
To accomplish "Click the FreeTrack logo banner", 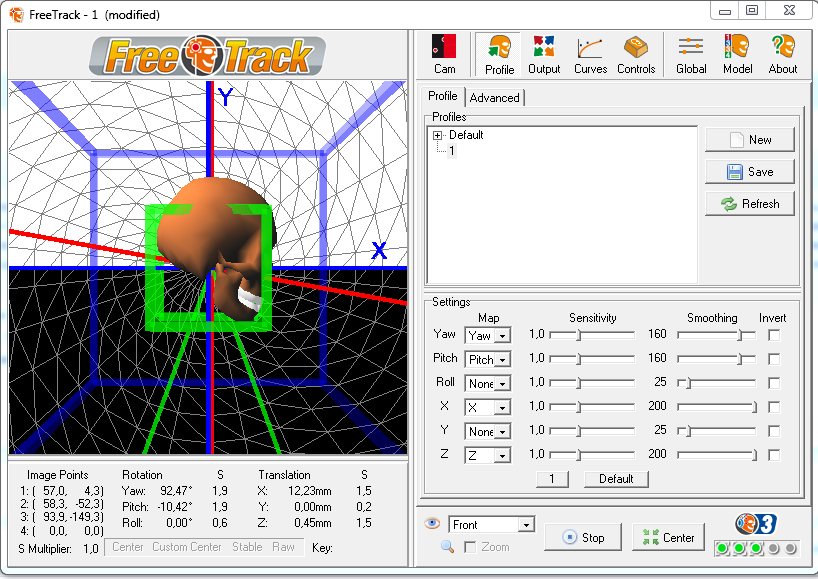I will [208, 55].
